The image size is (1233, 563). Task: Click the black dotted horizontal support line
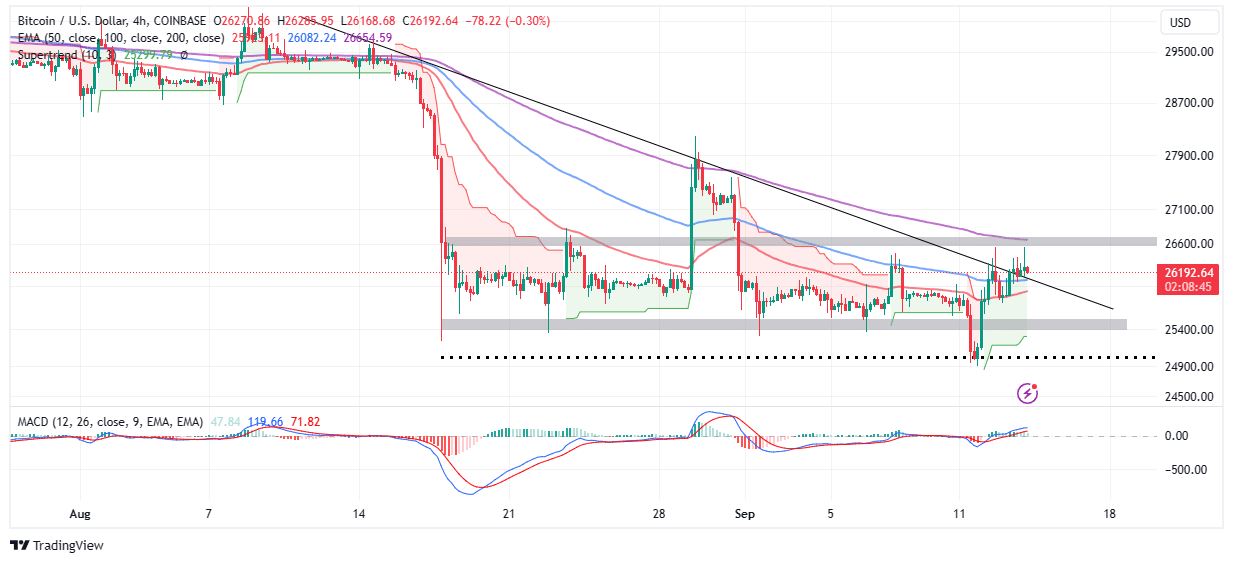pyautogui.click(x=700, y=357)
